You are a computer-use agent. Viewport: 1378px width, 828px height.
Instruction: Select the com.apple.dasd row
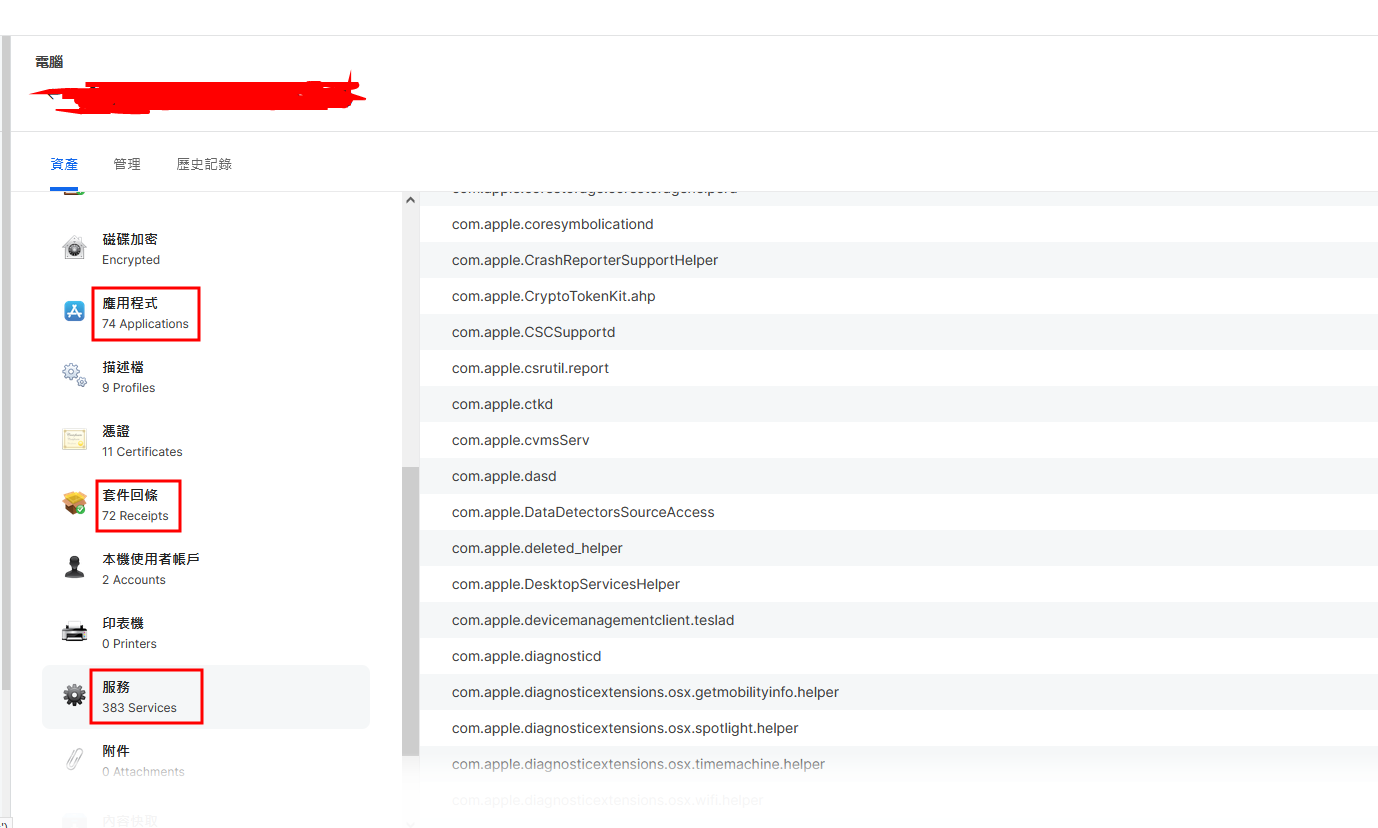click(x=898, y=476)
